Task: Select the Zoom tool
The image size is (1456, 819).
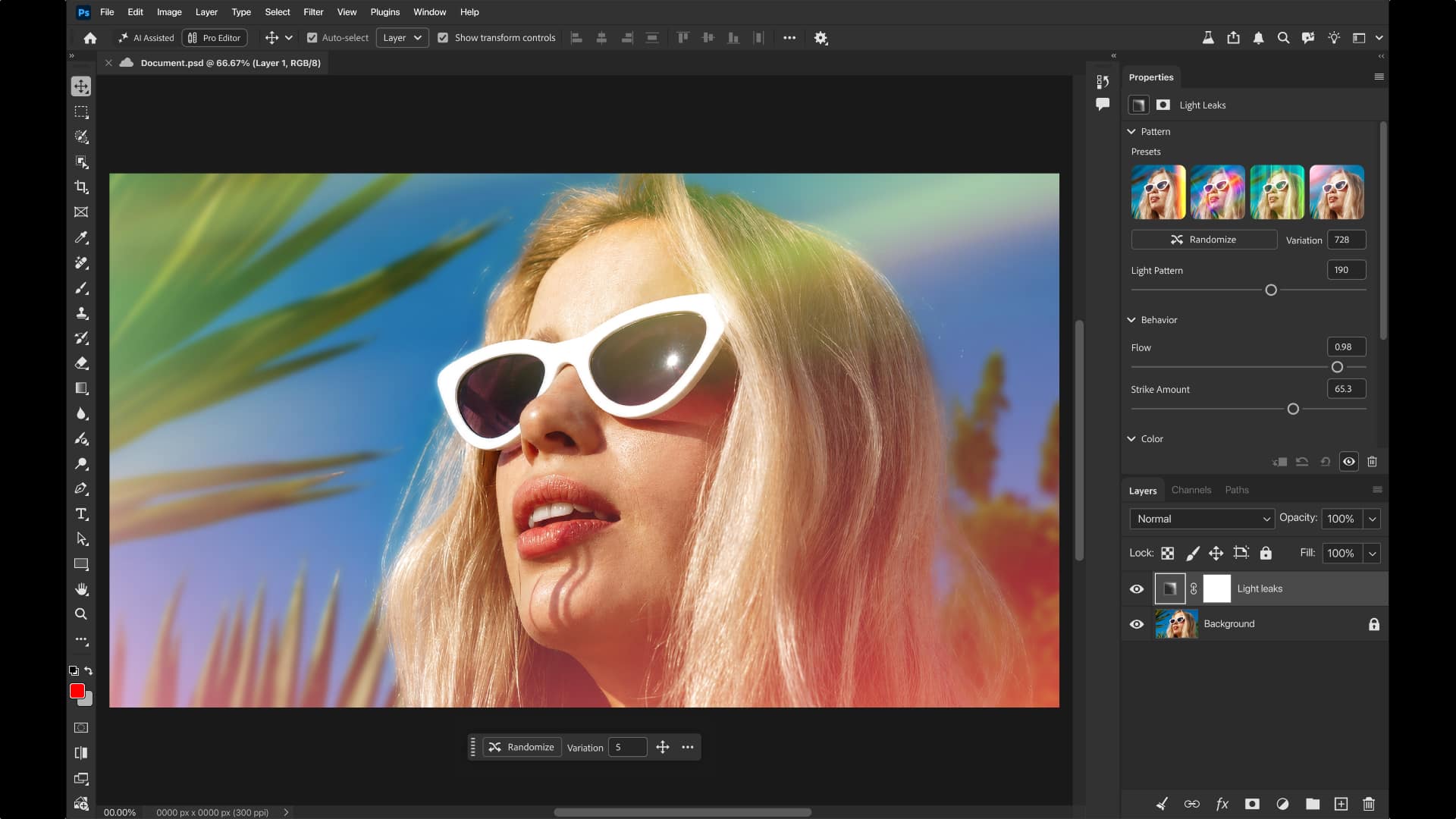Action: tap(81, 614)
